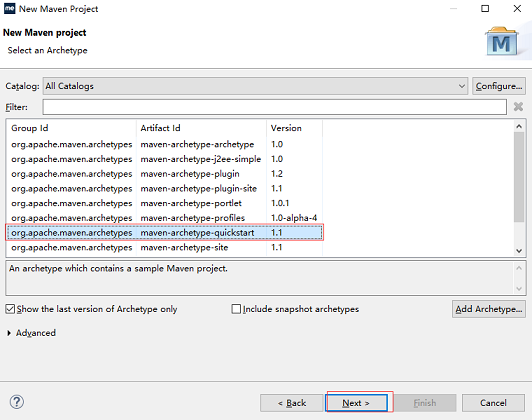Toggle Show the last version of Archetype only
The height and width of the screenshot is (420, 532).
click(x=10, y=309)
